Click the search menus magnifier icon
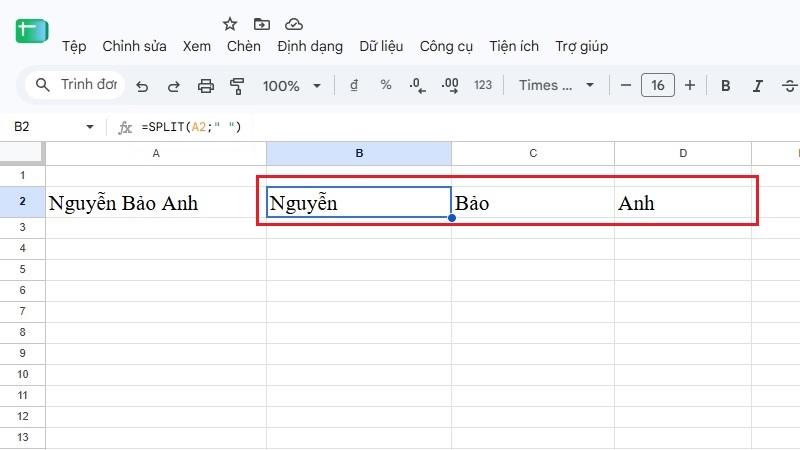 [43, 85]
